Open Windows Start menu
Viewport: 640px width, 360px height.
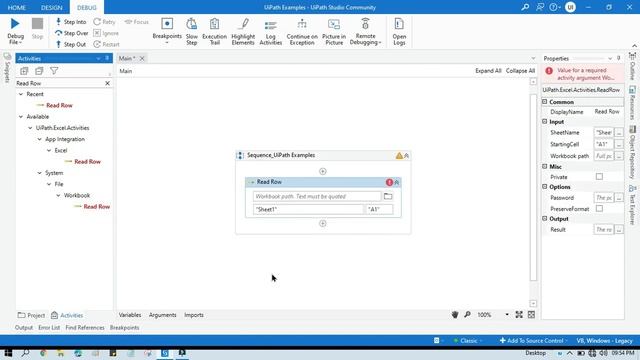pos(8,353)
